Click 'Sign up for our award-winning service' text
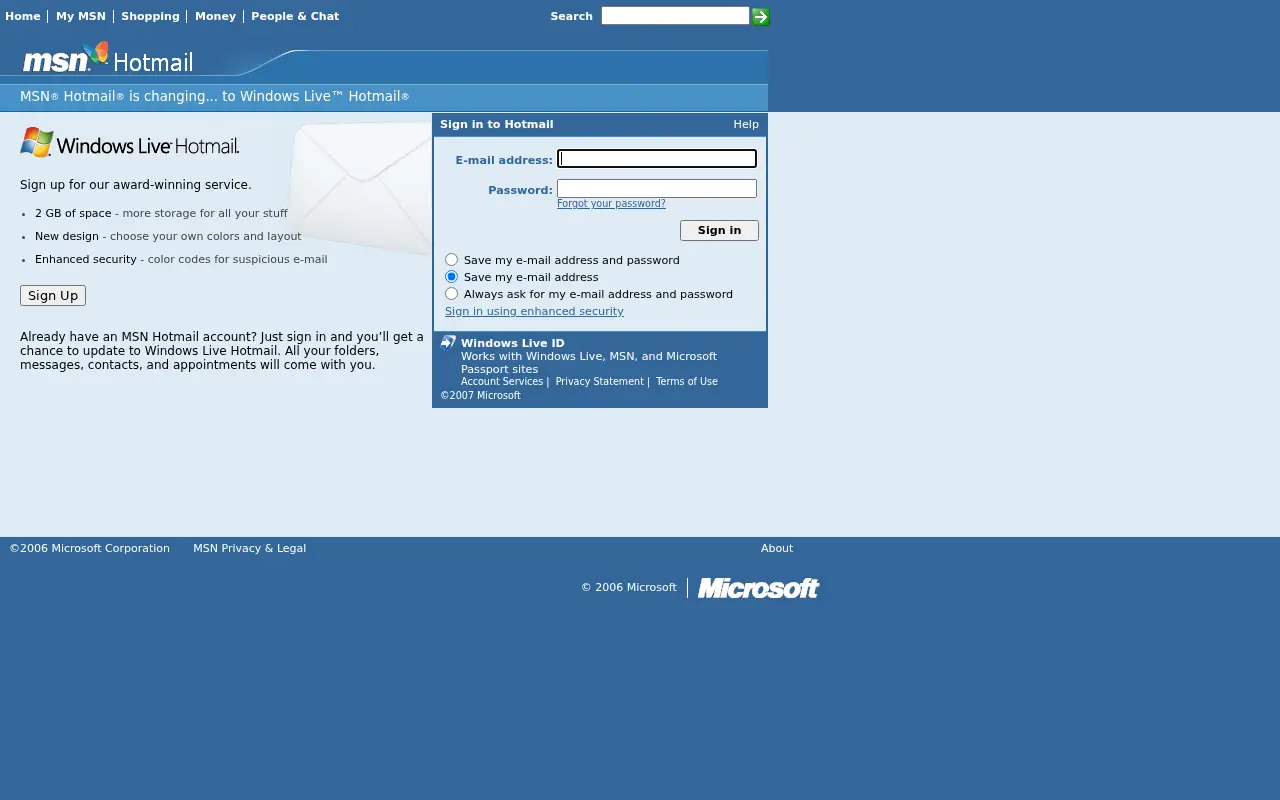 tap(136, 185)
